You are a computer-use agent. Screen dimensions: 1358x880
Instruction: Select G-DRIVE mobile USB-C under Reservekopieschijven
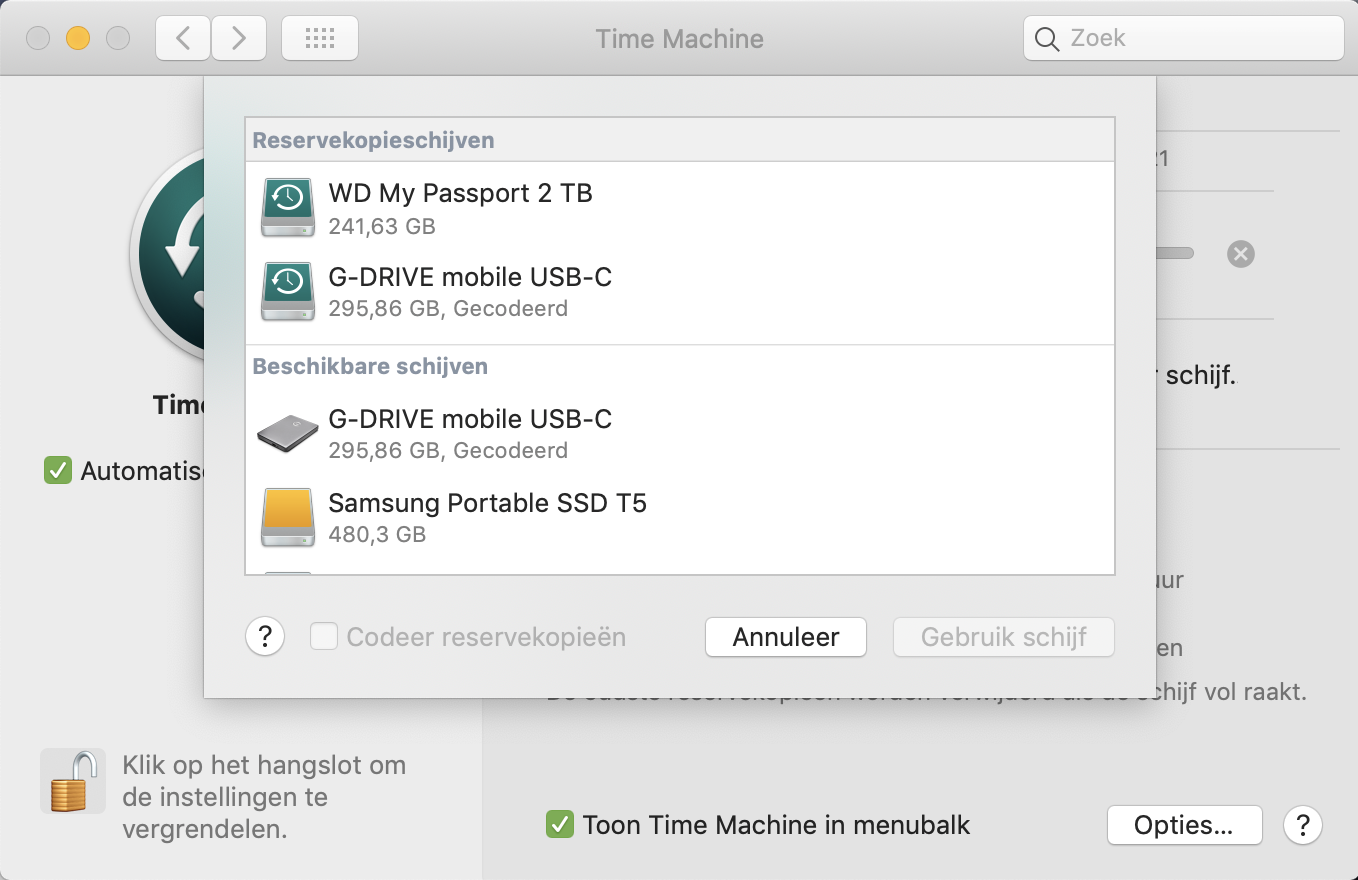click(x=680, y=292)
